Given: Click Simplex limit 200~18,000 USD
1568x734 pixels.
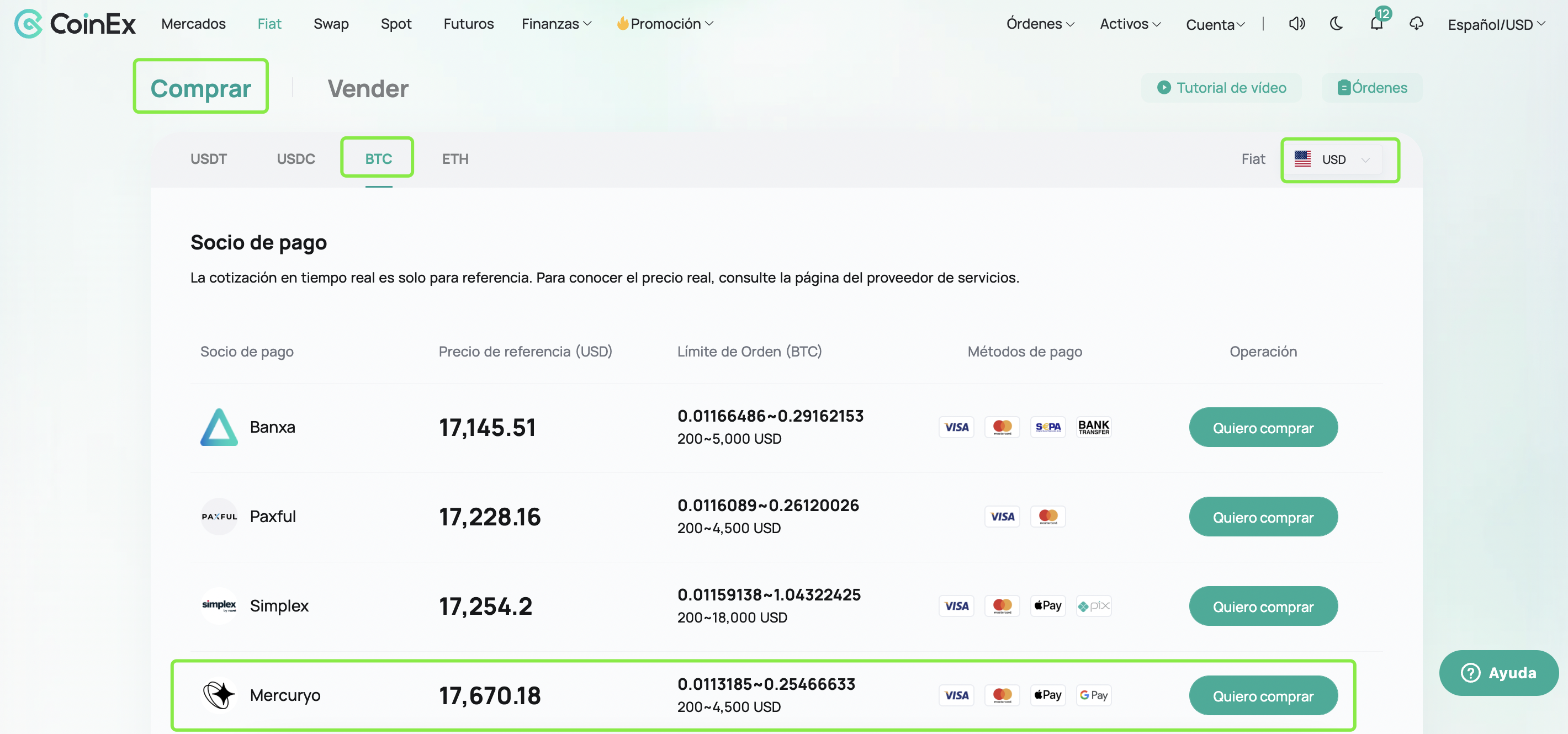Looking at the screenshot, I should (732, 617).
